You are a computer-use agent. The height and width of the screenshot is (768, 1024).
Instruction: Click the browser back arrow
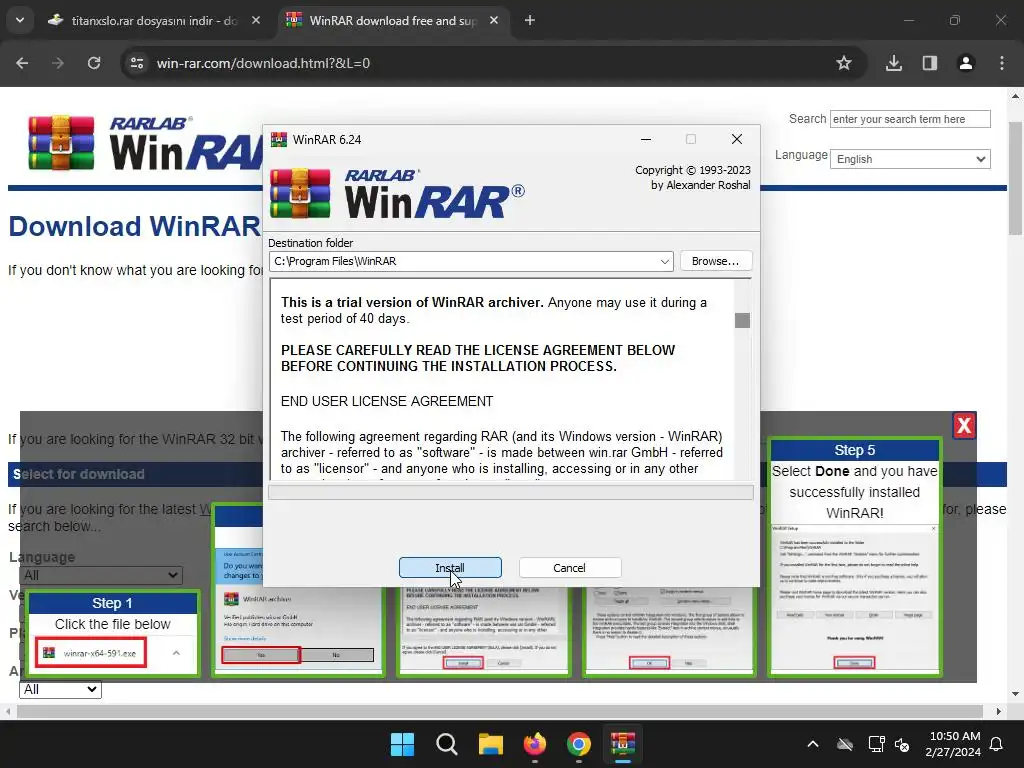point(22,63)
